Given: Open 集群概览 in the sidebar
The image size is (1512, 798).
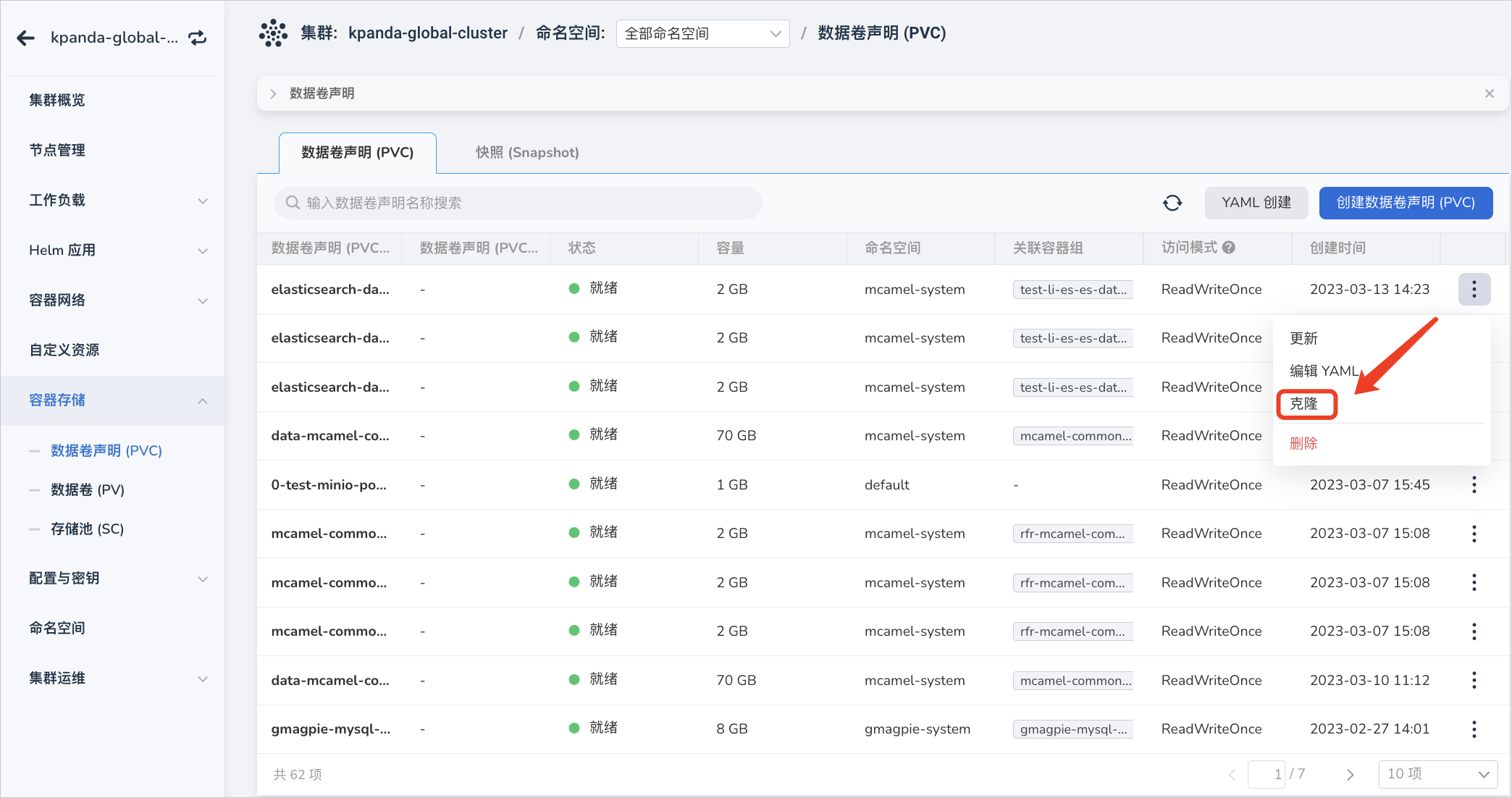Looking at the screenshot, I should 57,100.
